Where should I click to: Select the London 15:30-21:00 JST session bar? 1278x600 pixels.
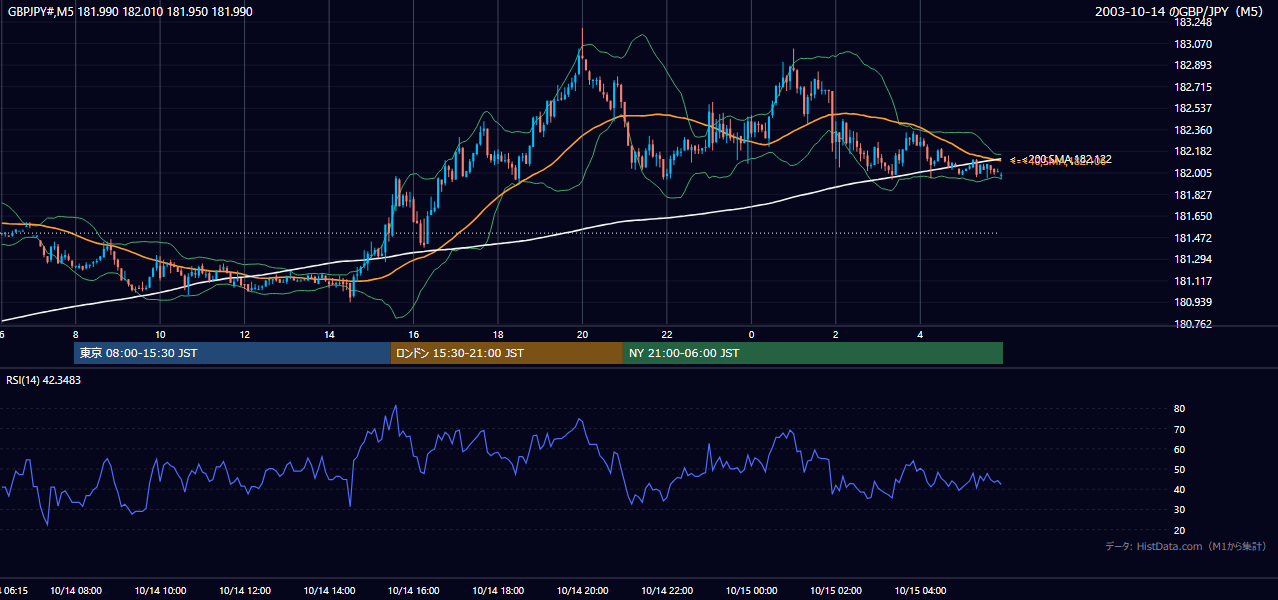507,353
